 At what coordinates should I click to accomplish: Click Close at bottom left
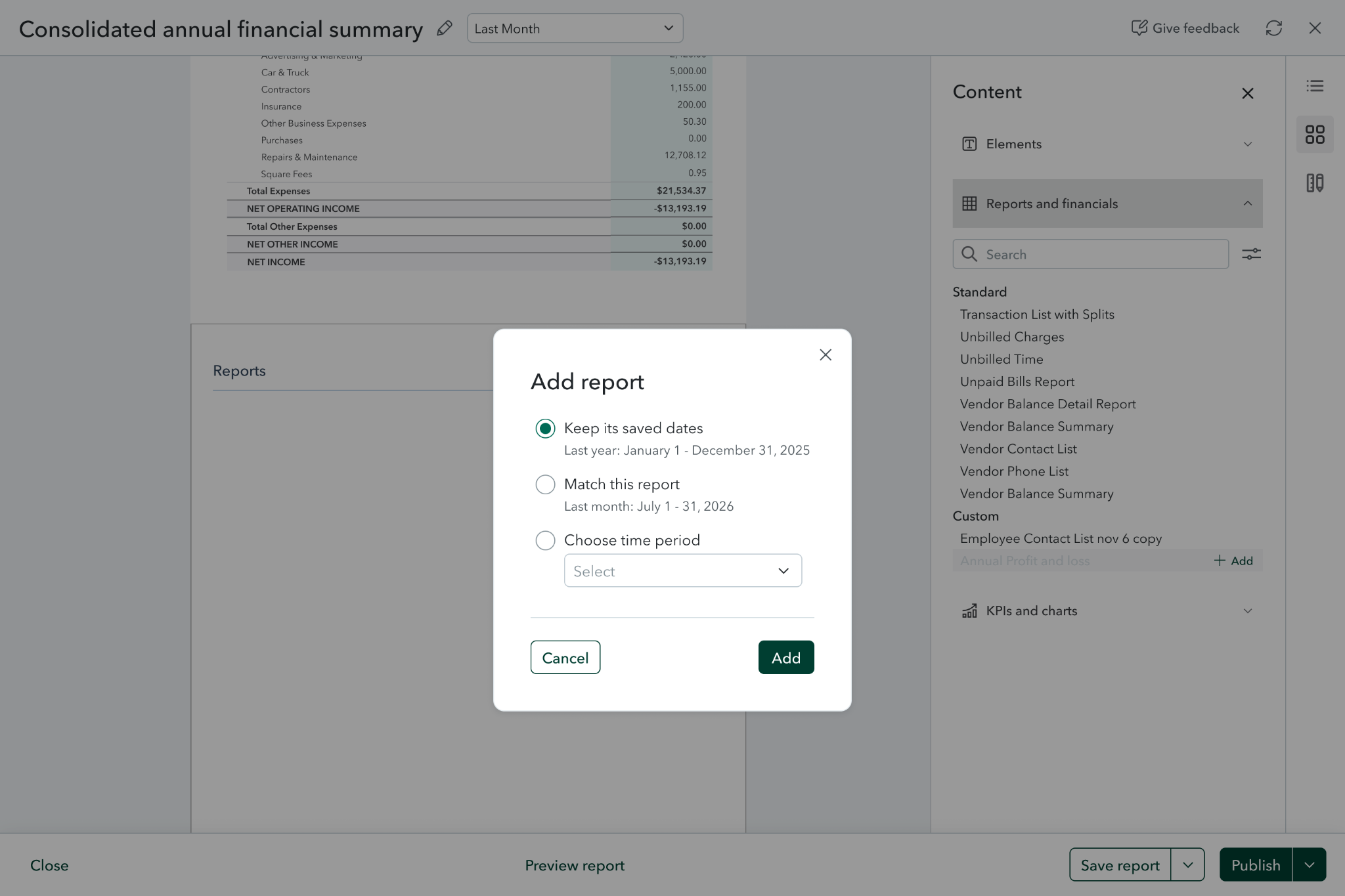[x=49, y=865]
